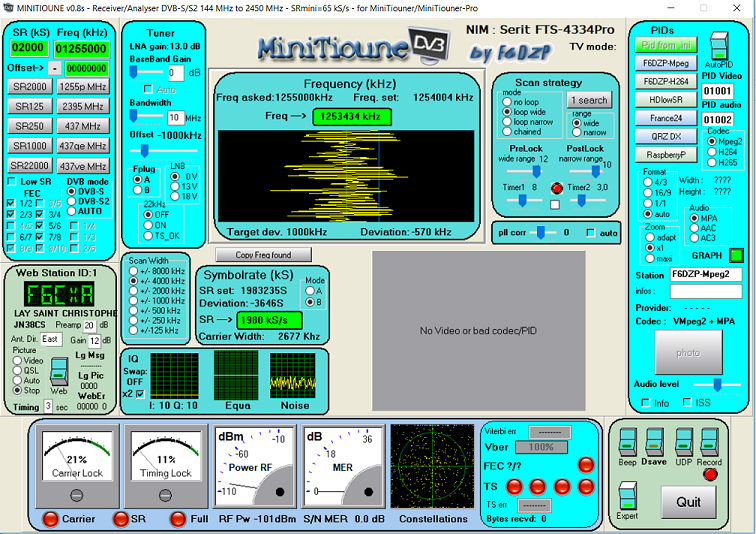Click the Copy Freq found button
This screenshot has height=534, width=756.
[x=263, y=254]
